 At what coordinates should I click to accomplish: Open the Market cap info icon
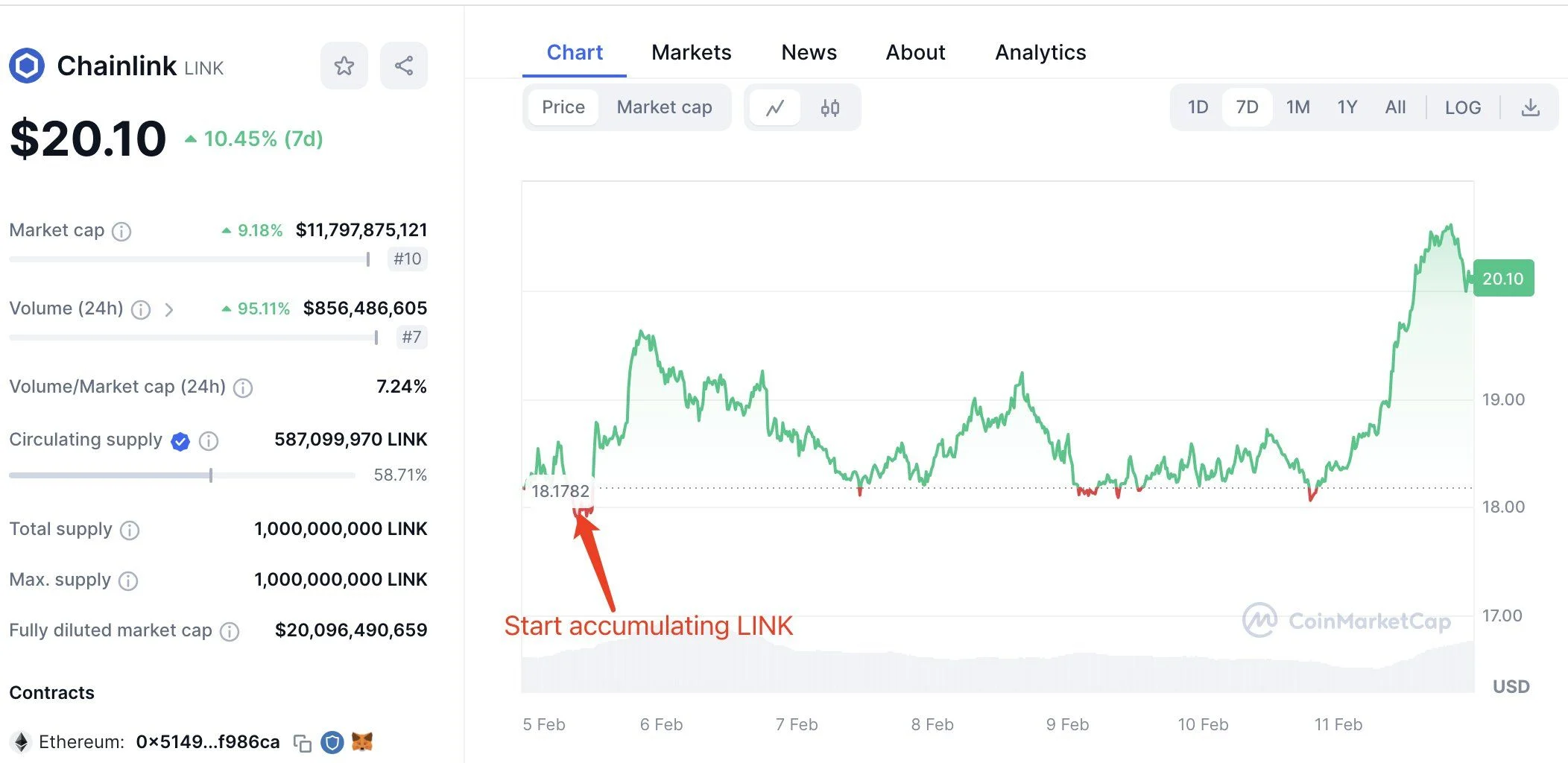coord(121,231)
